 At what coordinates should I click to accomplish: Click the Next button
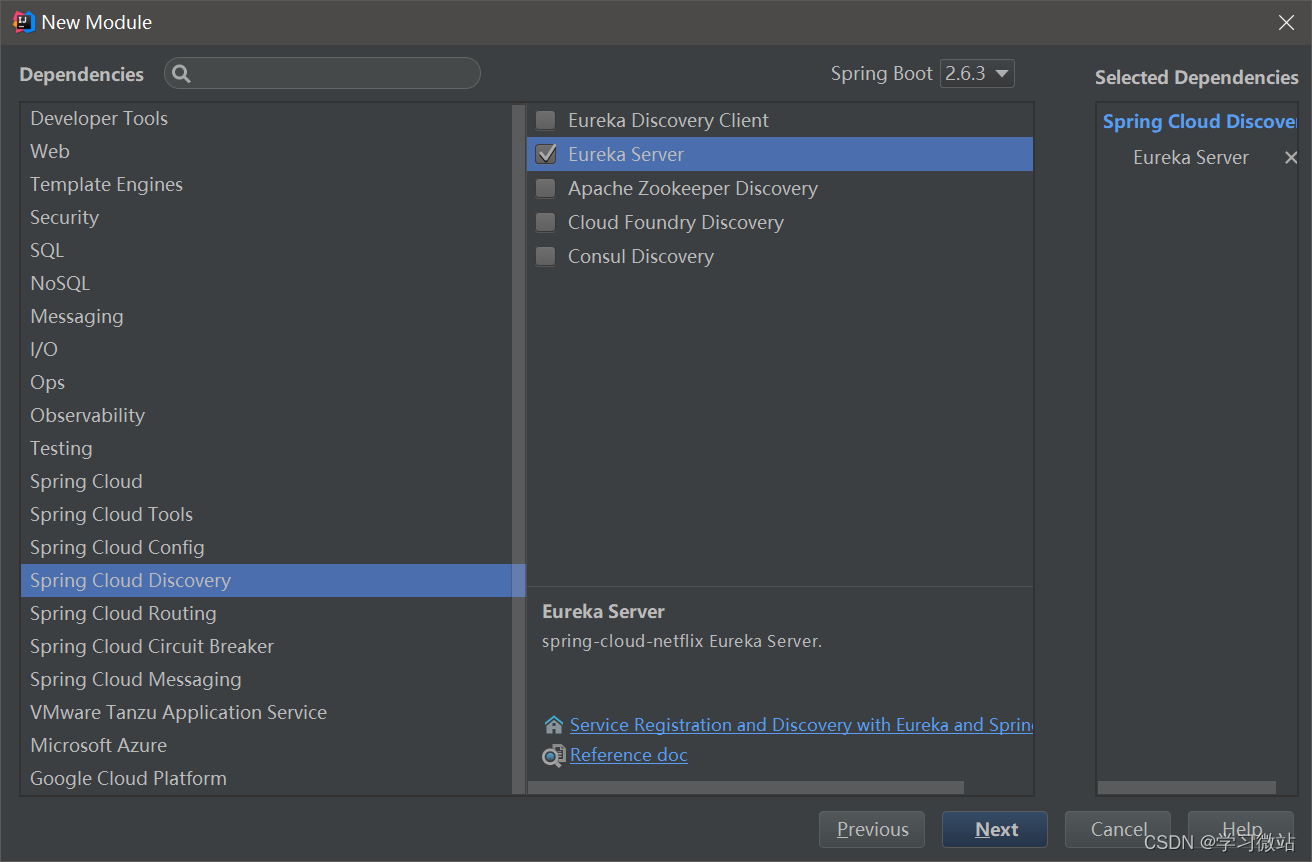[x=995, y=829]
